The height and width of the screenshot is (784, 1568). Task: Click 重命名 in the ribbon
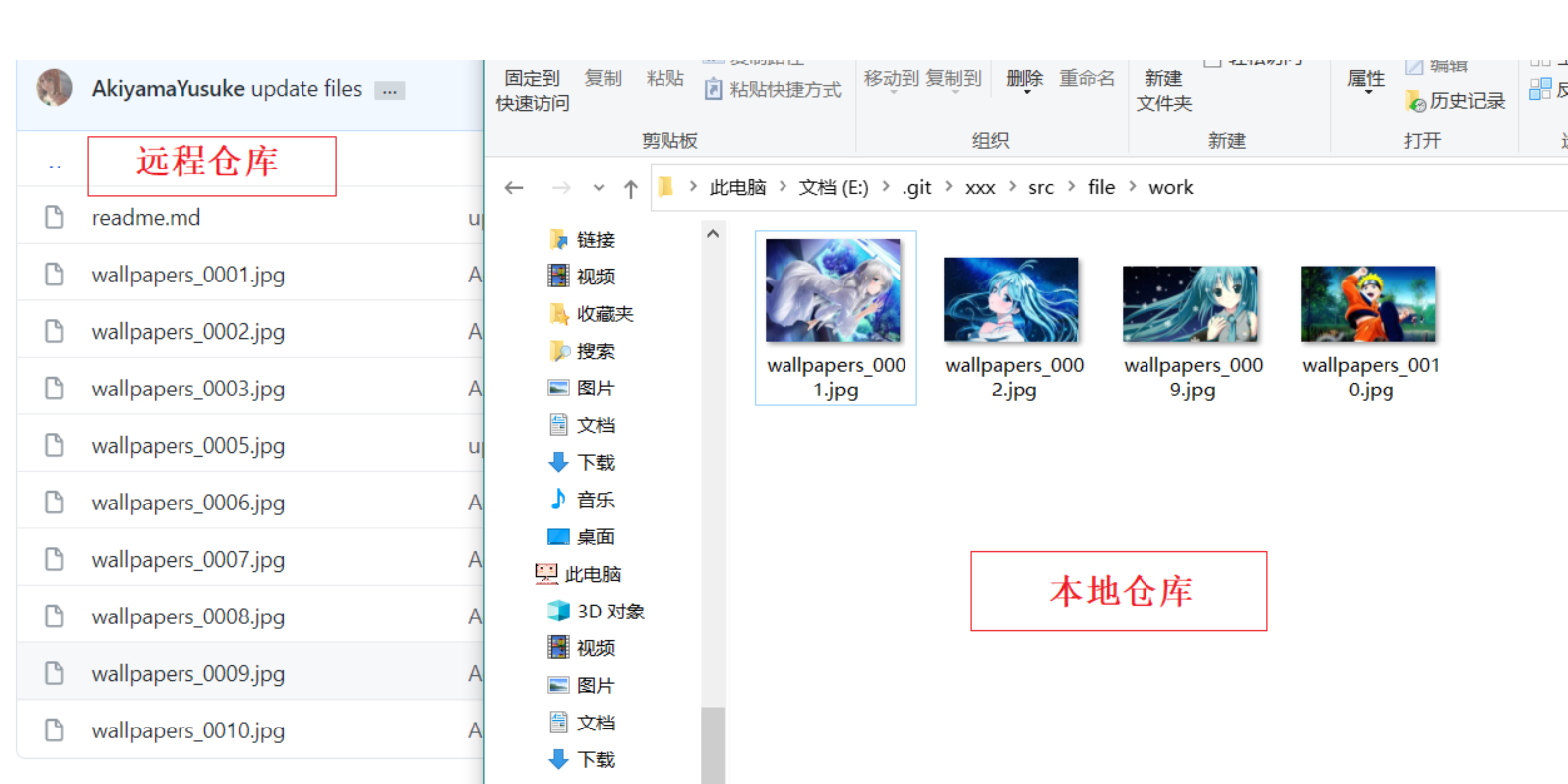pos(1087,78)
